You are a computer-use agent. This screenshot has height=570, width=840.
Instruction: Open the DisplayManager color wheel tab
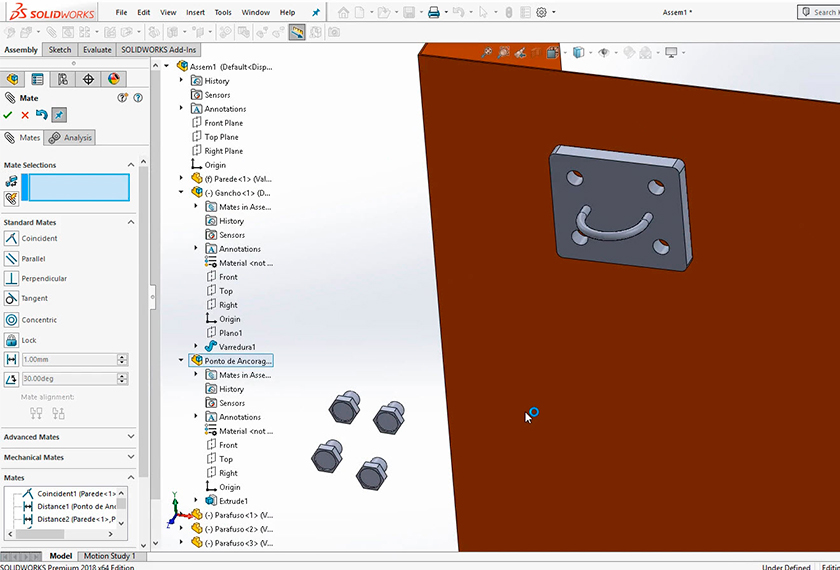coord(113,79)
